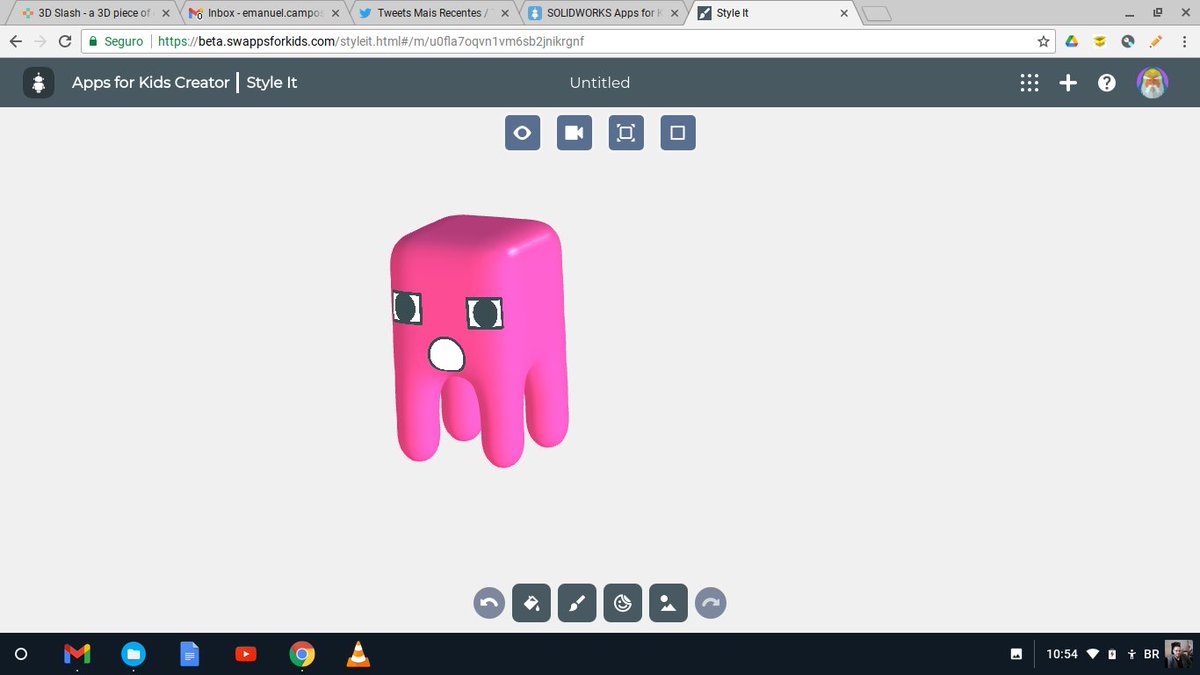Go forward in browser history
The width and height of the screenshot is (1200, 675).
pos(41,42)
